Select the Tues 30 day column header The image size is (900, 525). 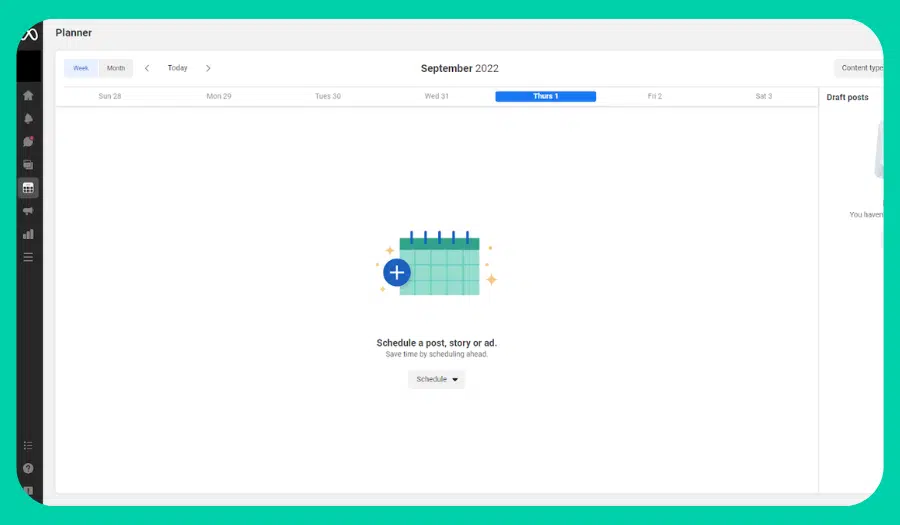328,96
